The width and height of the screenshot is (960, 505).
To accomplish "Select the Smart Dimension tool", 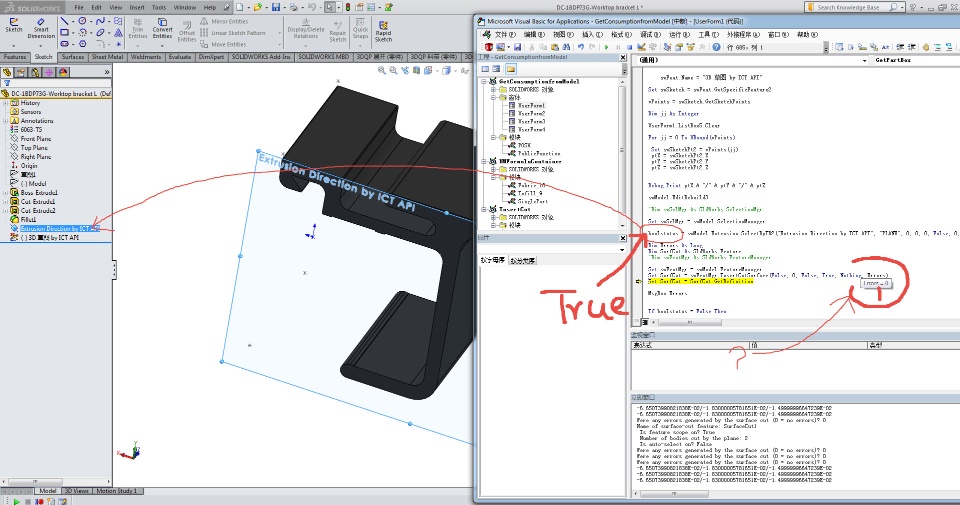I will click(41, 29).
